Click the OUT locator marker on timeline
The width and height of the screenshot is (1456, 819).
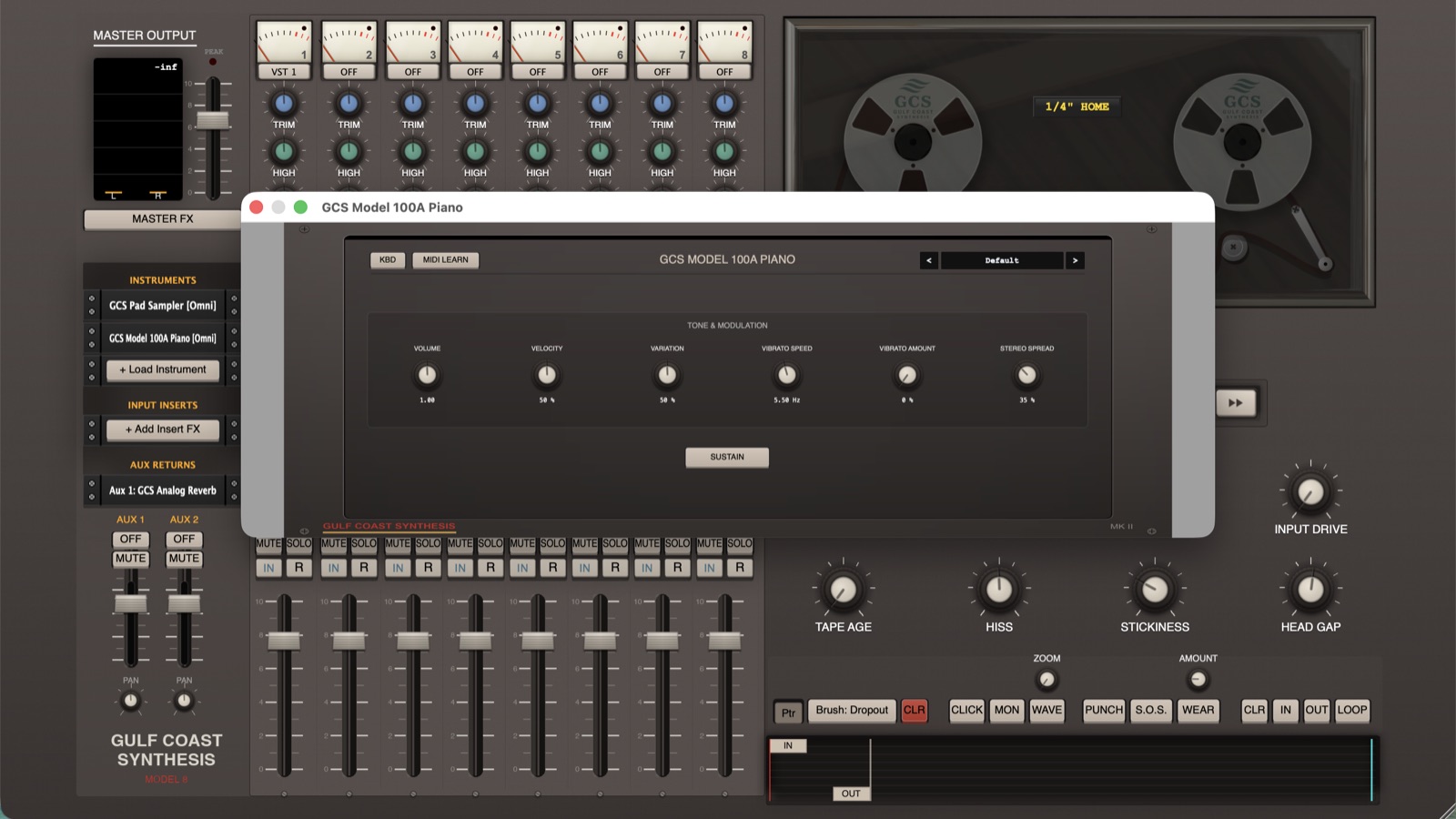pos(851,794)
